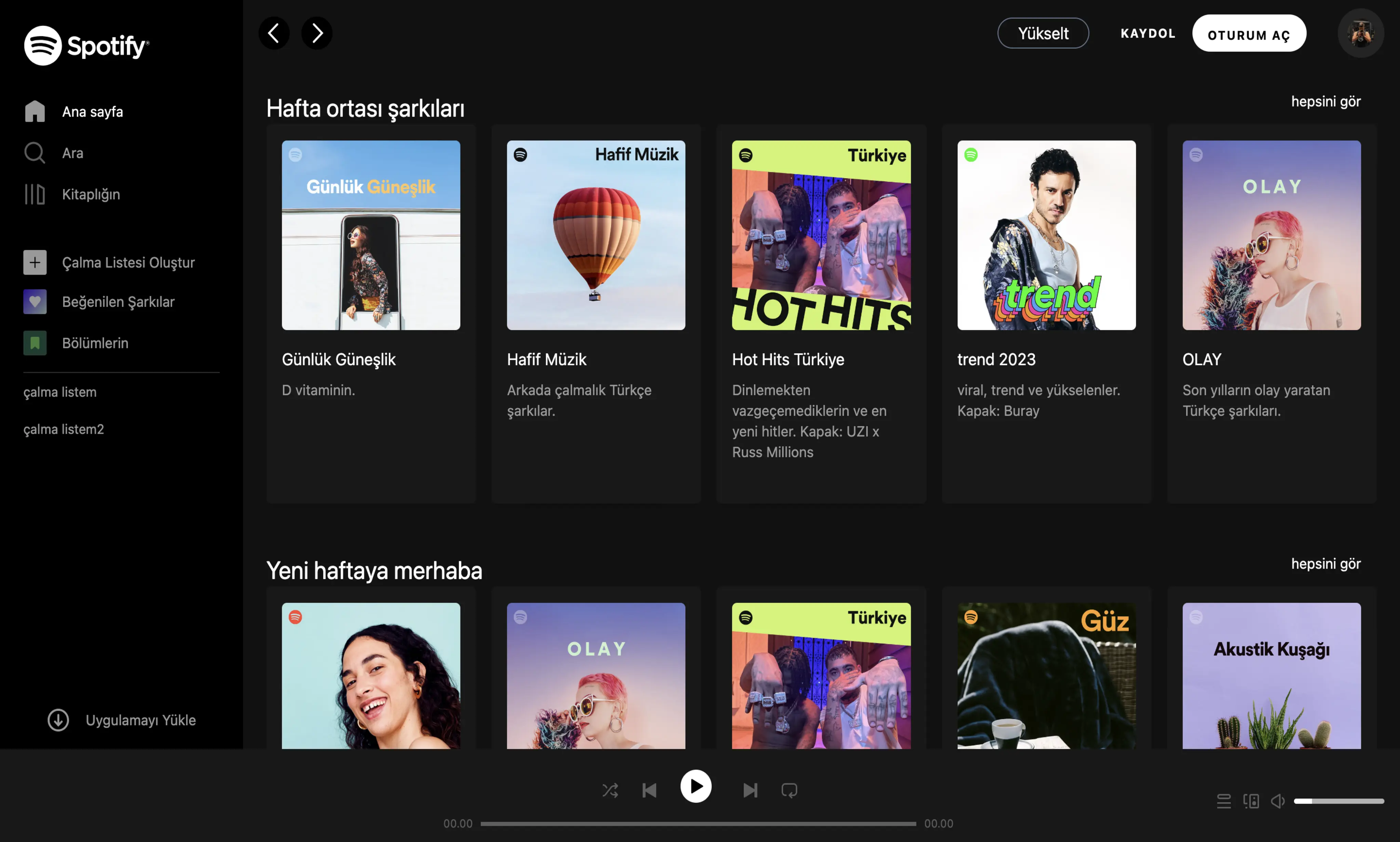Toggle shuffle playback
The image size is (1400, 842).
610,790
